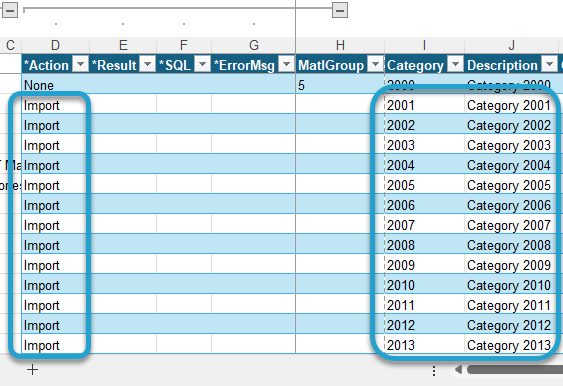Select the *Action header cell text
Viewport: 563px width, 386px height.
click(46, 65)
